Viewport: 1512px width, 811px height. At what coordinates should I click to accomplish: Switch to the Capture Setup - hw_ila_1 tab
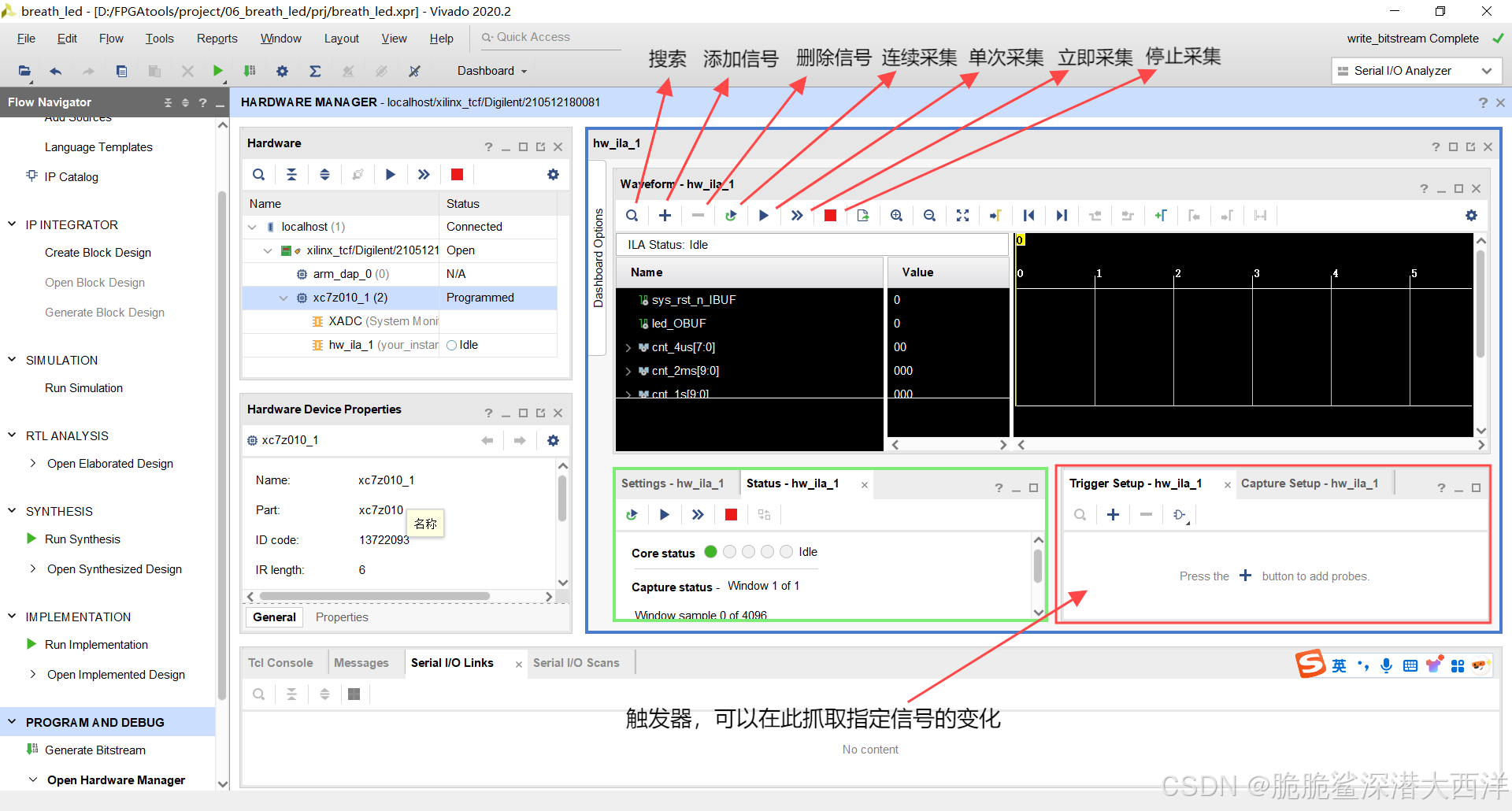[1309, 483]
